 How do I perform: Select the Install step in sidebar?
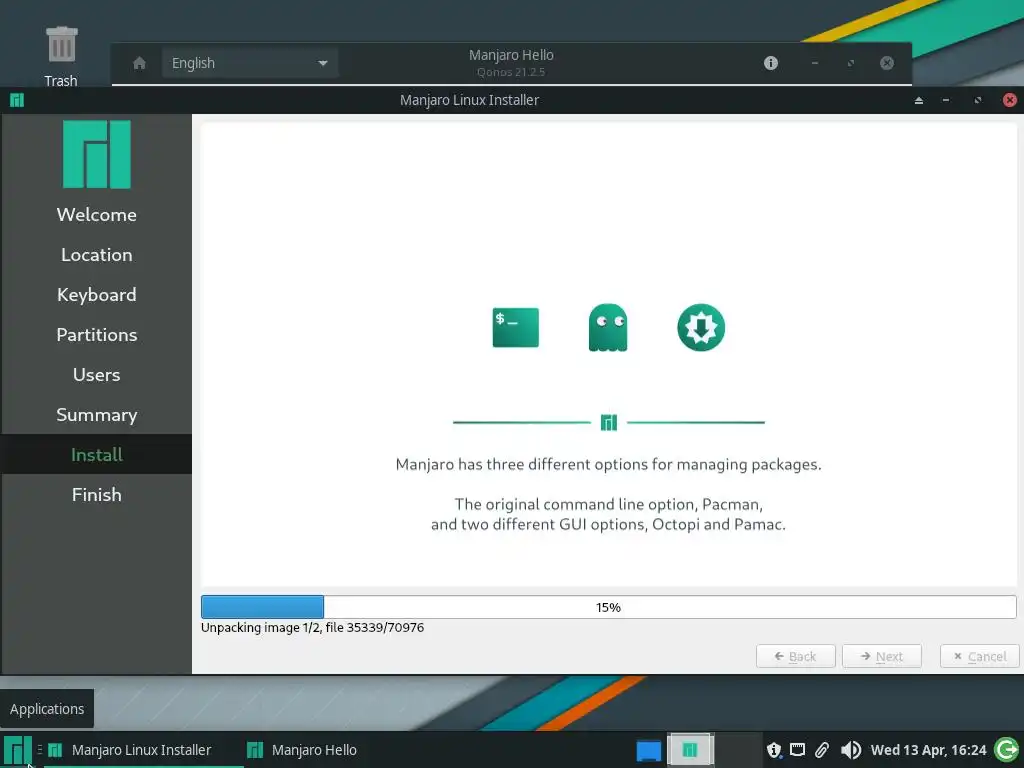[97, 455]
